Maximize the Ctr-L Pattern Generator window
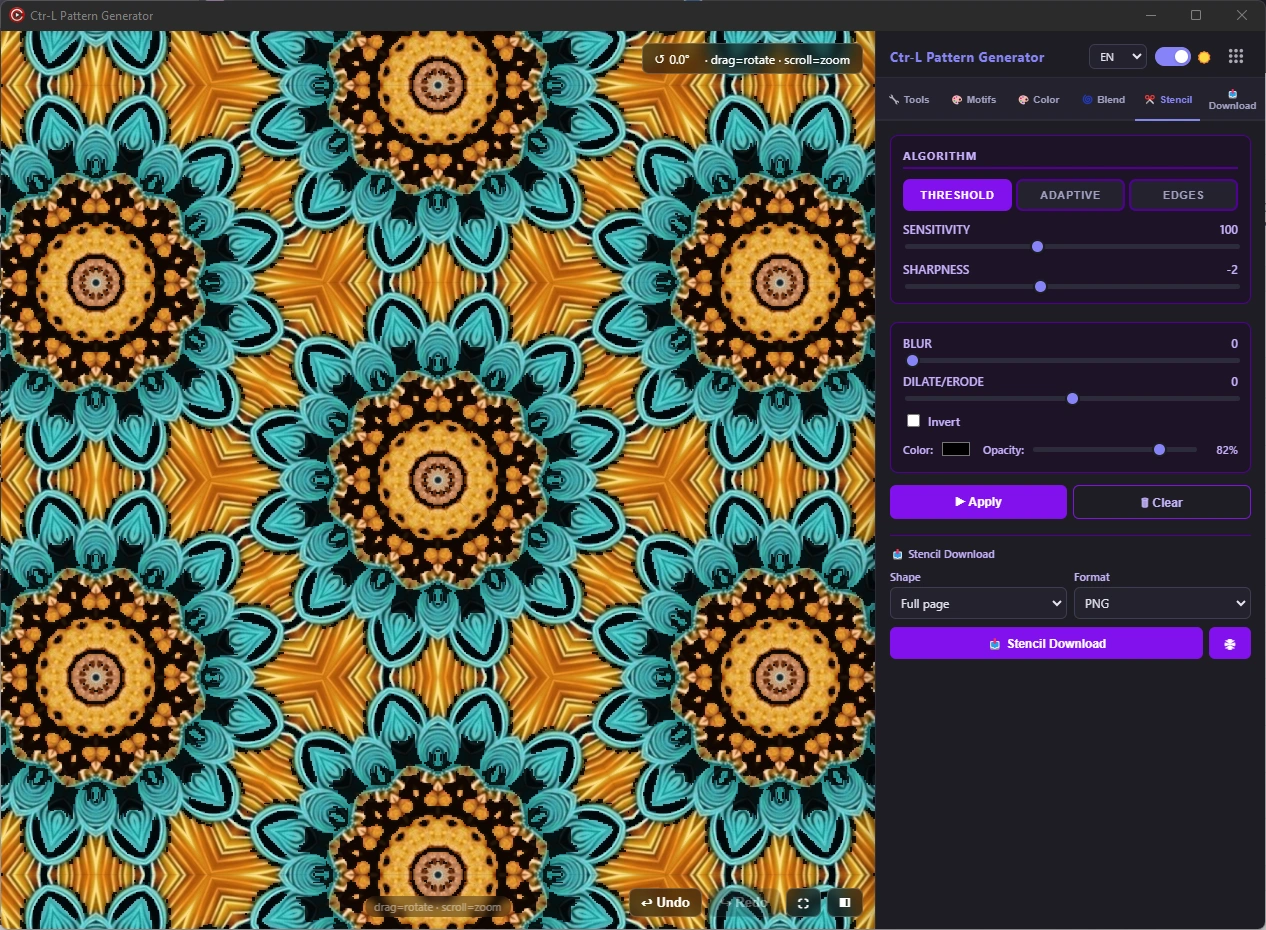 pyautogui.click(x=1196, y=15)
